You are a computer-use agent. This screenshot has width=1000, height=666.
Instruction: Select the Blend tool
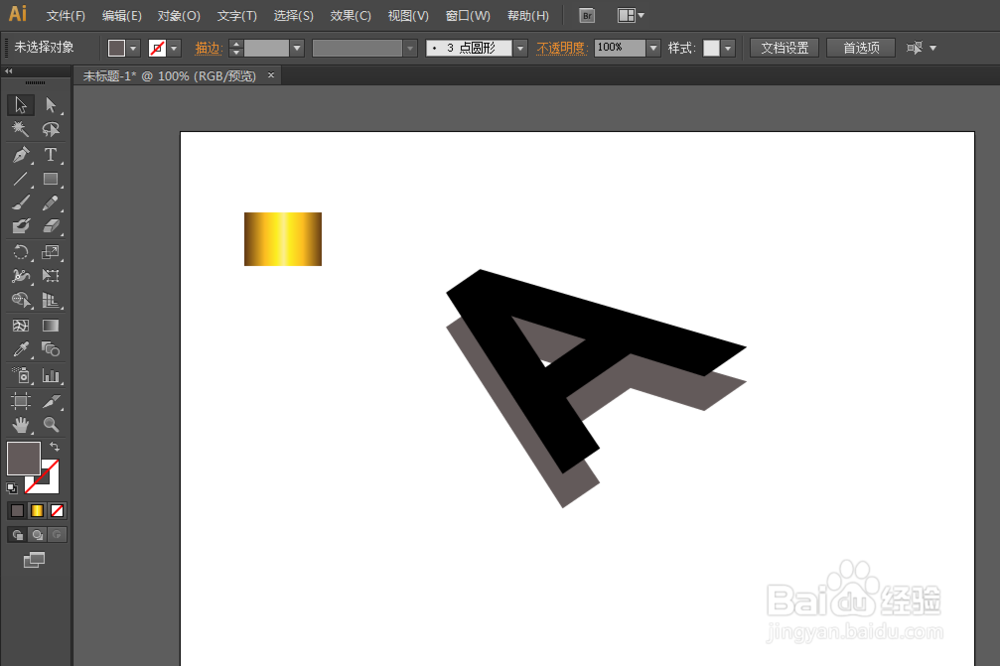(50, 349)
